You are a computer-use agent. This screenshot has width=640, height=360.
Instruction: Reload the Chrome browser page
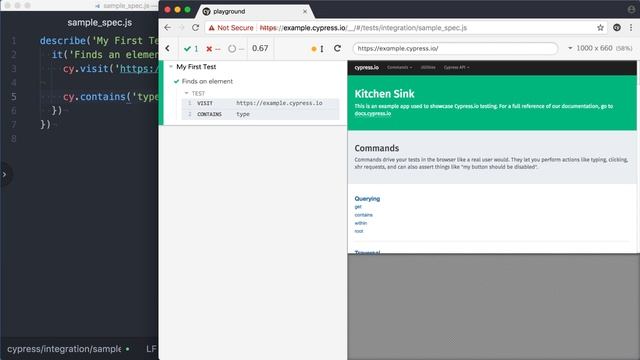click(196, 28)
